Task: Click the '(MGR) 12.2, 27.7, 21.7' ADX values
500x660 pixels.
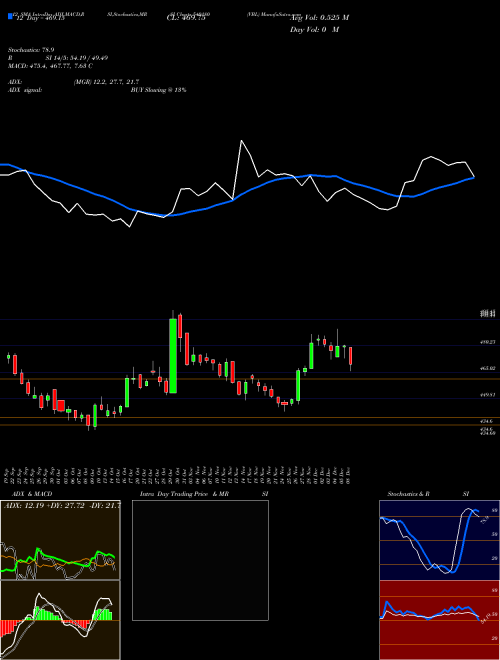Action: 106,82
